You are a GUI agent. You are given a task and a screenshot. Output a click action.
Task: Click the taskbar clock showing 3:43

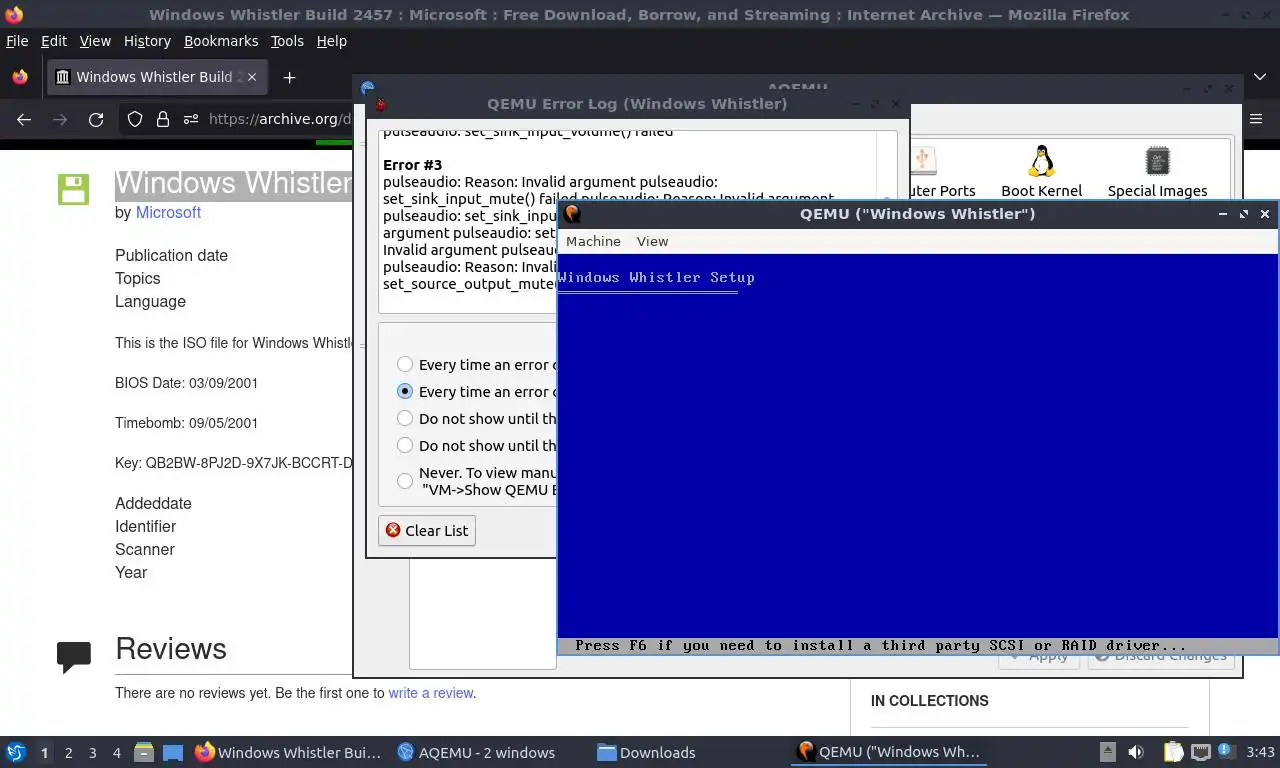pos(1260,752)
